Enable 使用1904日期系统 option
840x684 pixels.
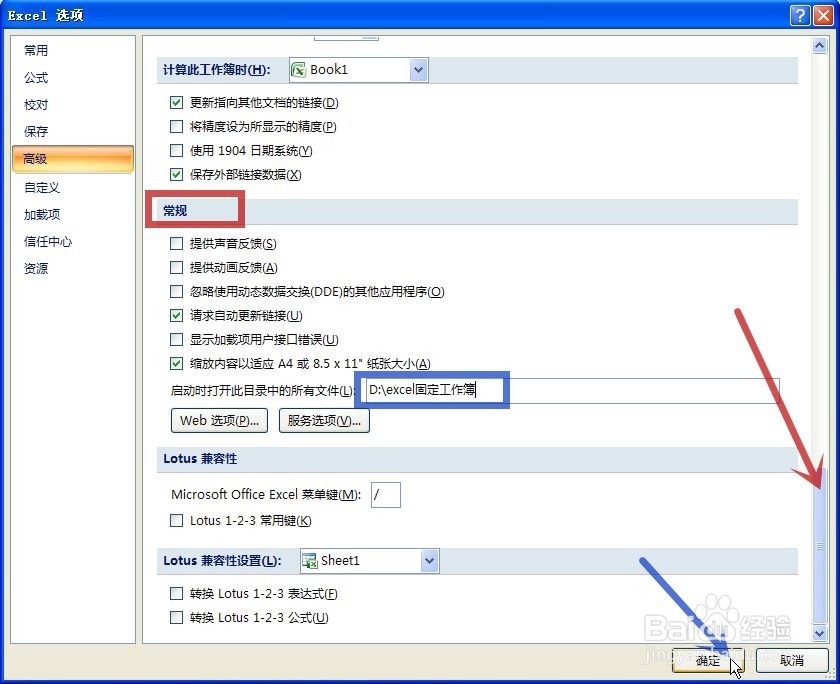(x=176, y=150)
